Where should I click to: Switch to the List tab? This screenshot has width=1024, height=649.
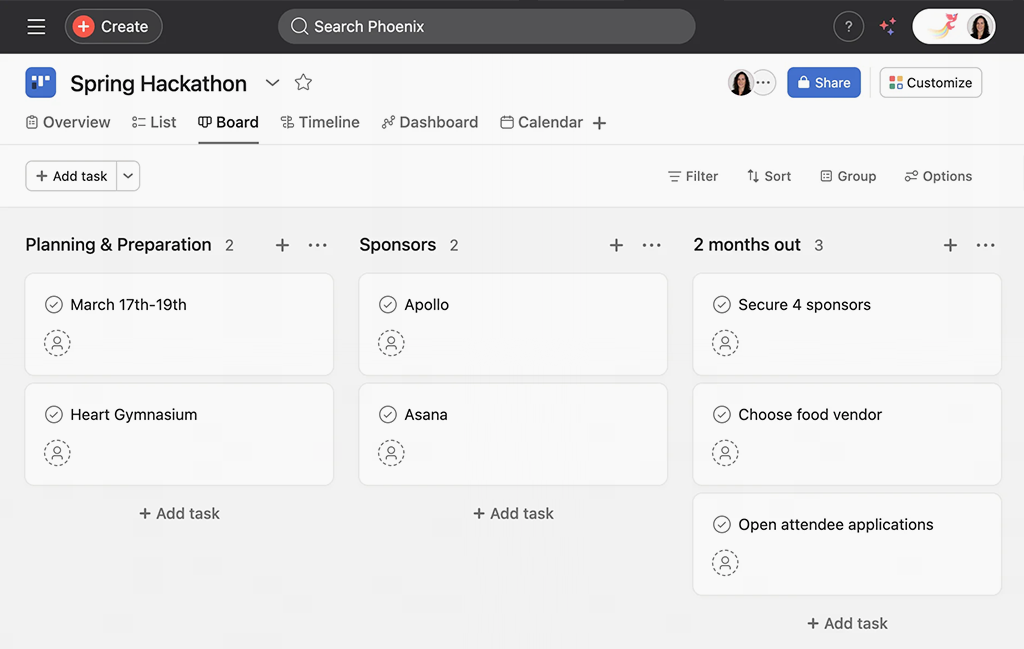pos(154,122)
